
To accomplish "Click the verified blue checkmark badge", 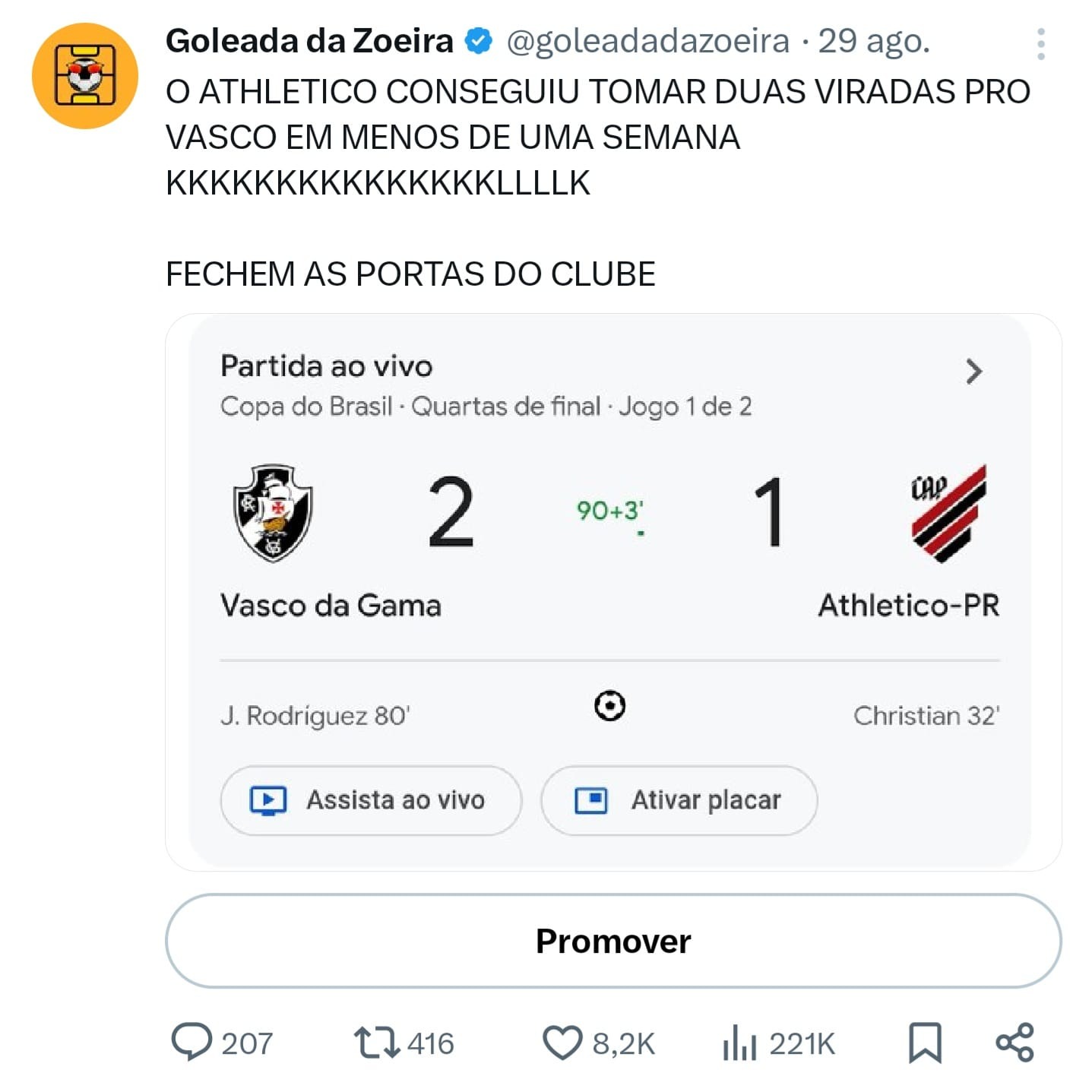I will [x=479, y=41].
